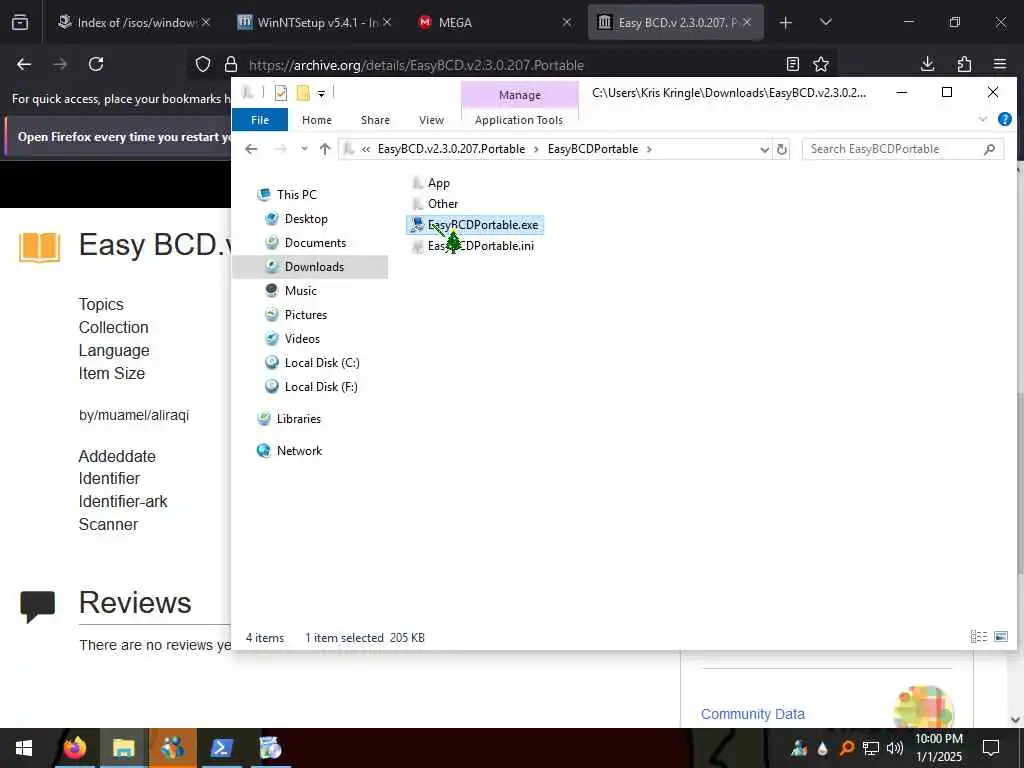Select the EasyBCDPortable.exe file icon
The image size is (1024, 768).
417,225
